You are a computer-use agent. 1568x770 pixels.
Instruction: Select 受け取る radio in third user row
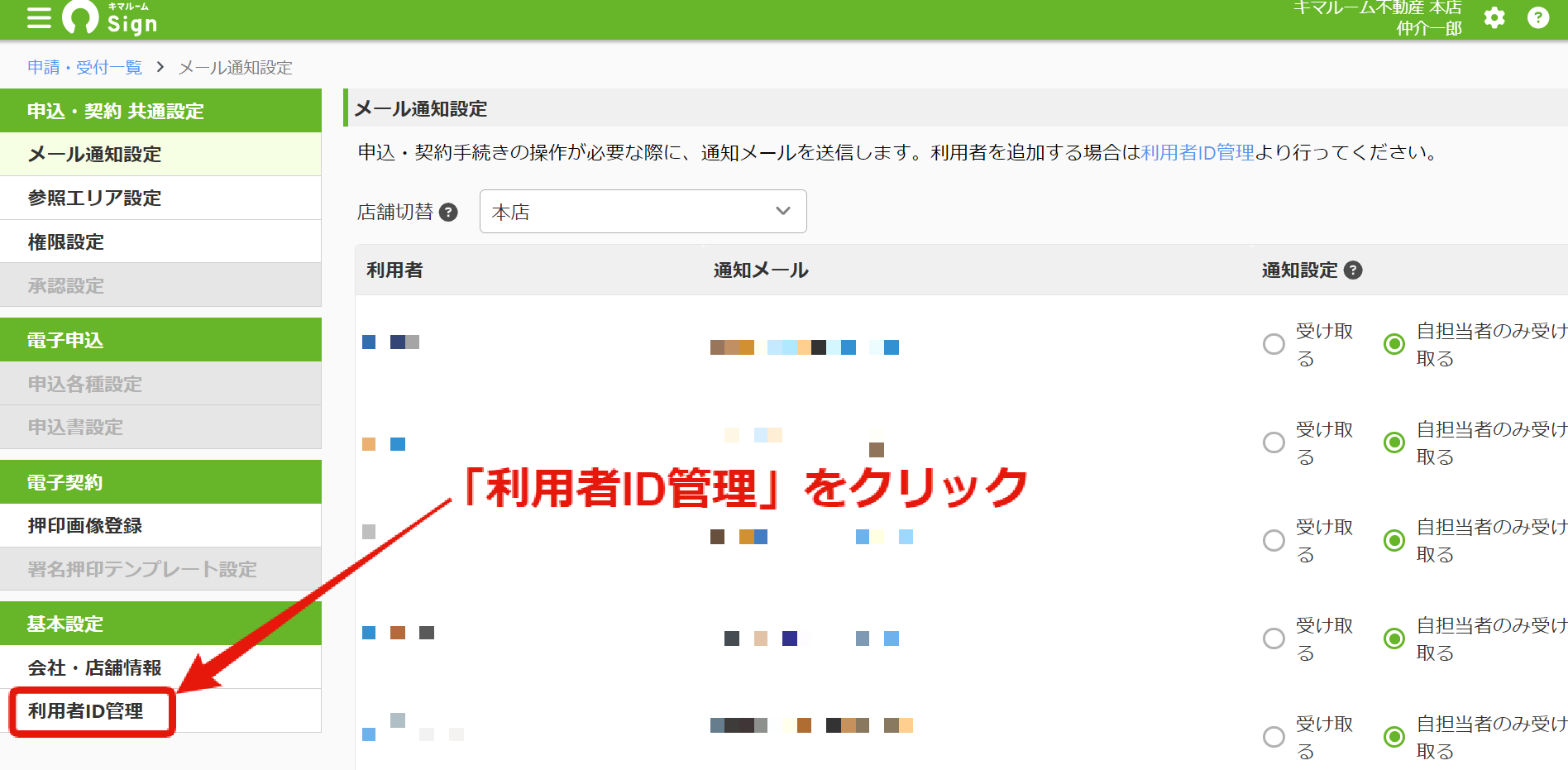point(1274,540)
